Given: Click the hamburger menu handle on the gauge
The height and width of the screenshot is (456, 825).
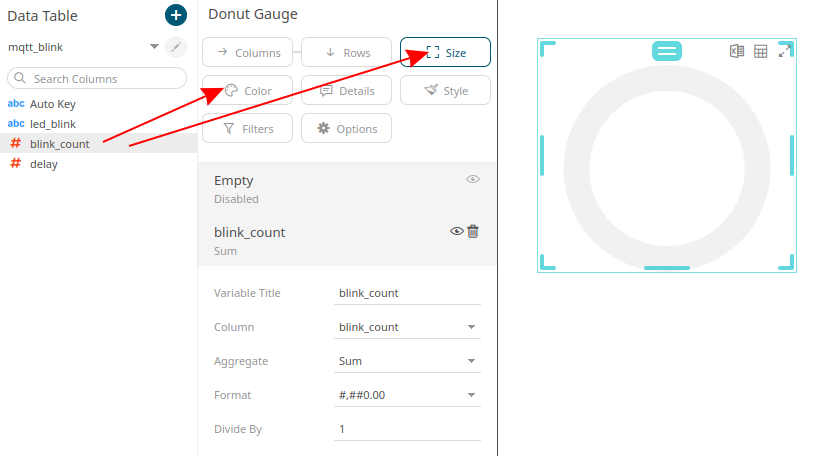Looking at the screenshot, I should (x=667, y=51).
